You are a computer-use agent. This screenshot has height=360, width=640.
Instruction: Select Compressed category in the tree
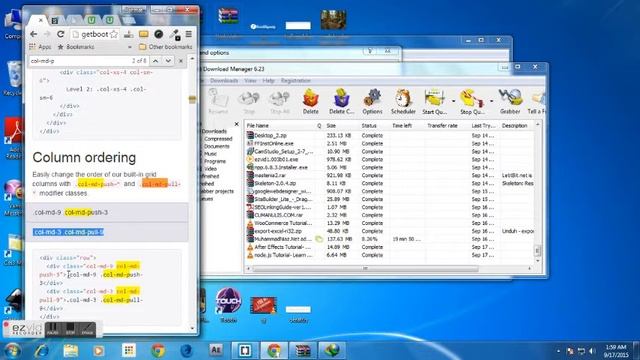pyautogui.click(x=218, y=139)
